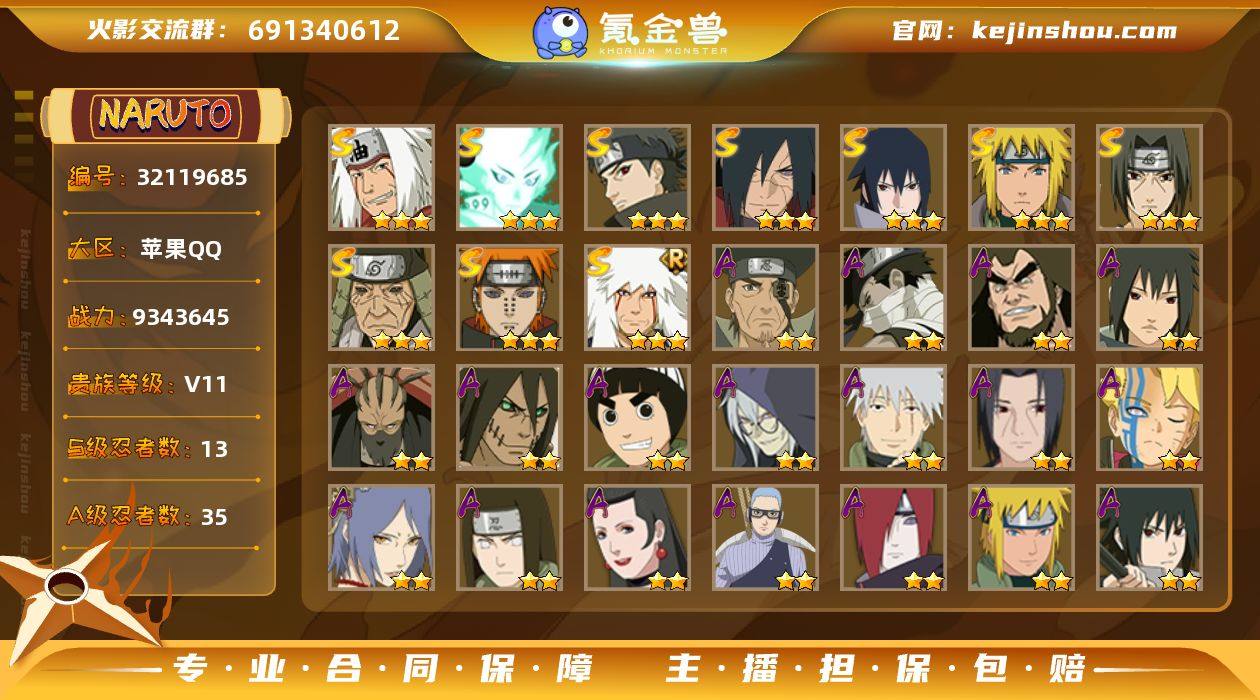Select blue-haired Konan portrait
The width and height of the screenshot is (1260, 700).
click(381, 538)
